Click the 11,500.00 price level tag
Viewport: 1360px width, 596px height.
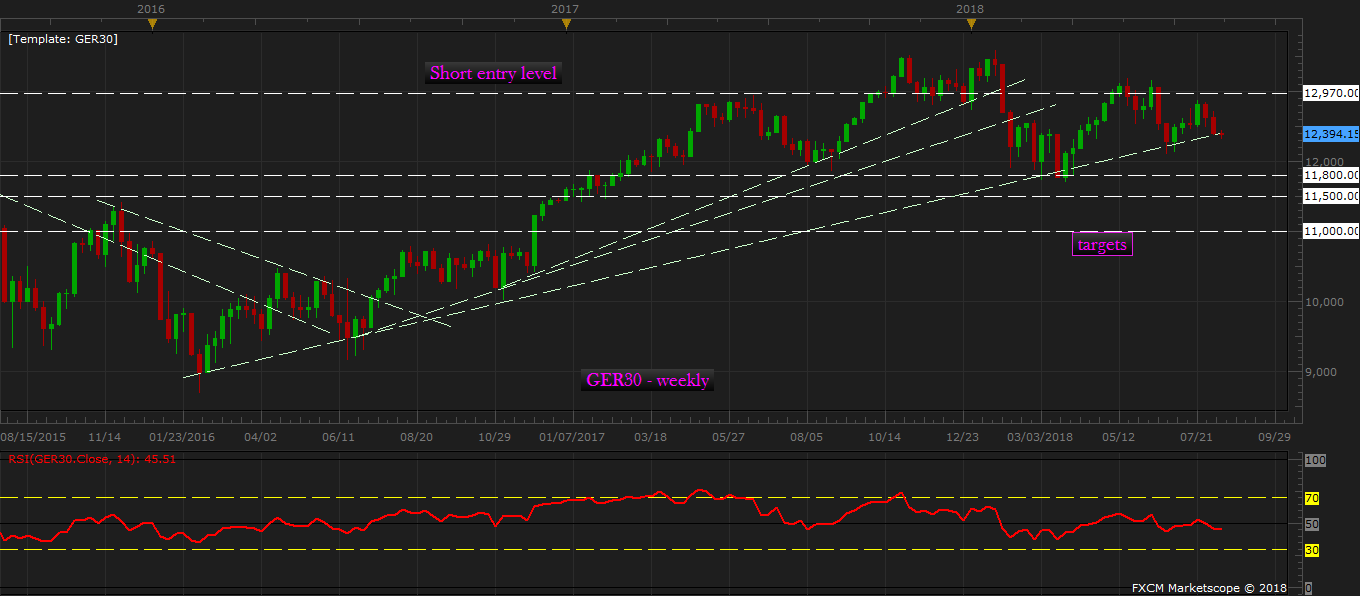(x=1331, y=196)
